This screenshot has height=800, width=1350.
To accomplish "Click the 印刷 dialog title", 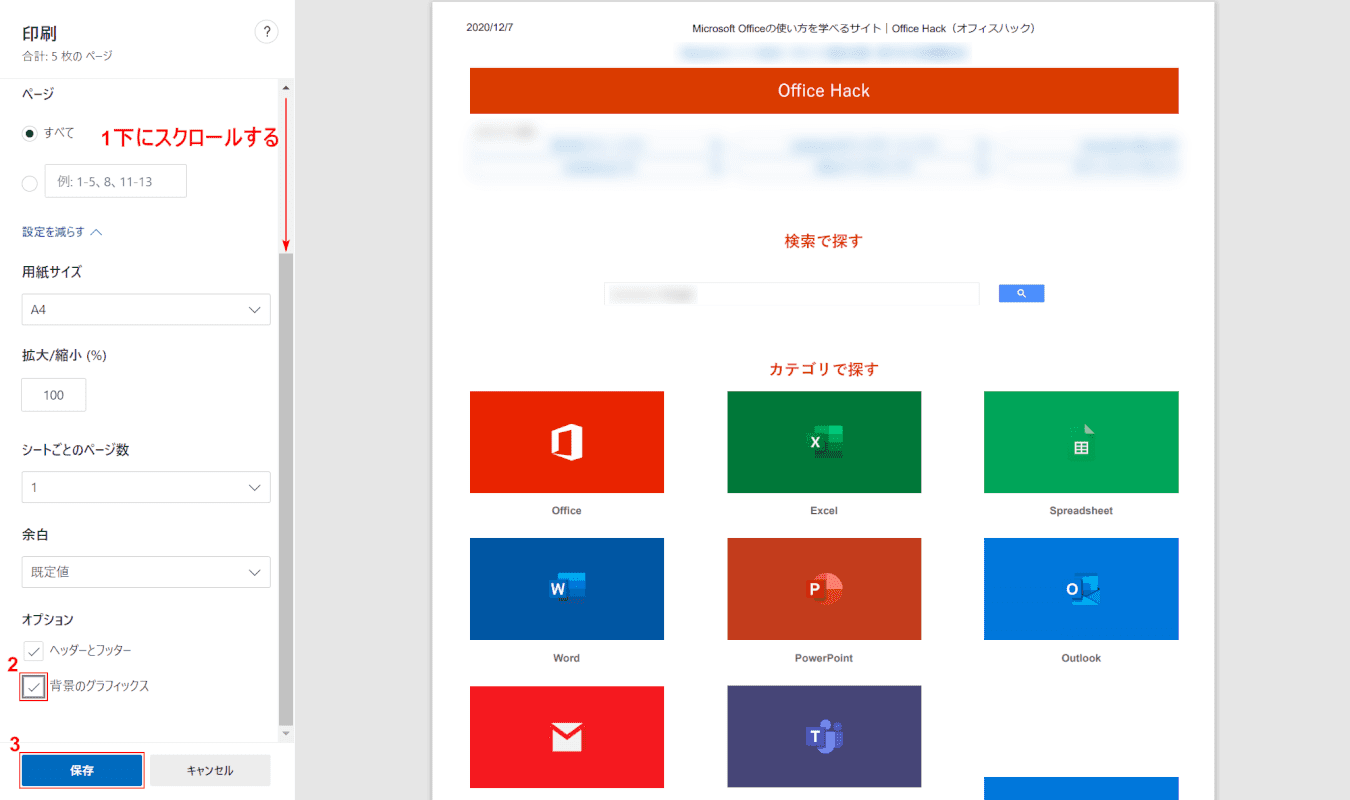I will click(x=39, y=33).
